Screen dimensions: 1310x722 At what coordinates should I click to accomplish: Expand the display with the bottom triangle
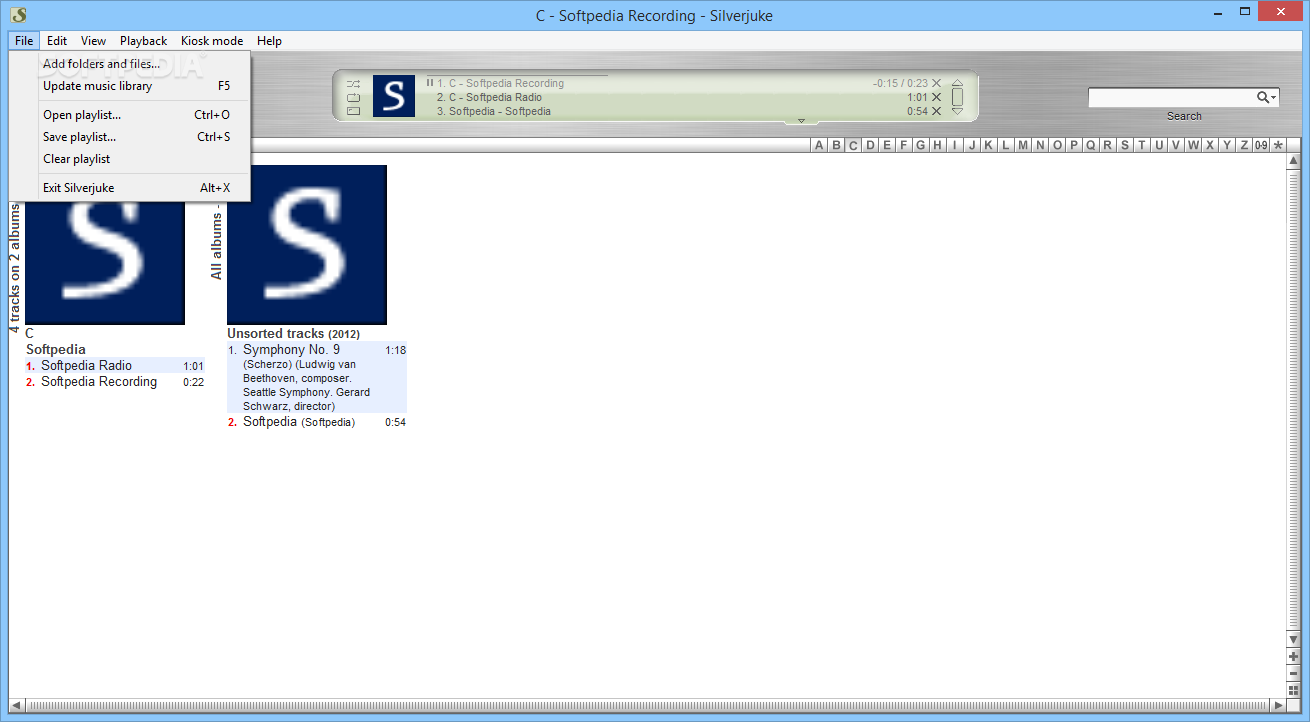(801, 121)
